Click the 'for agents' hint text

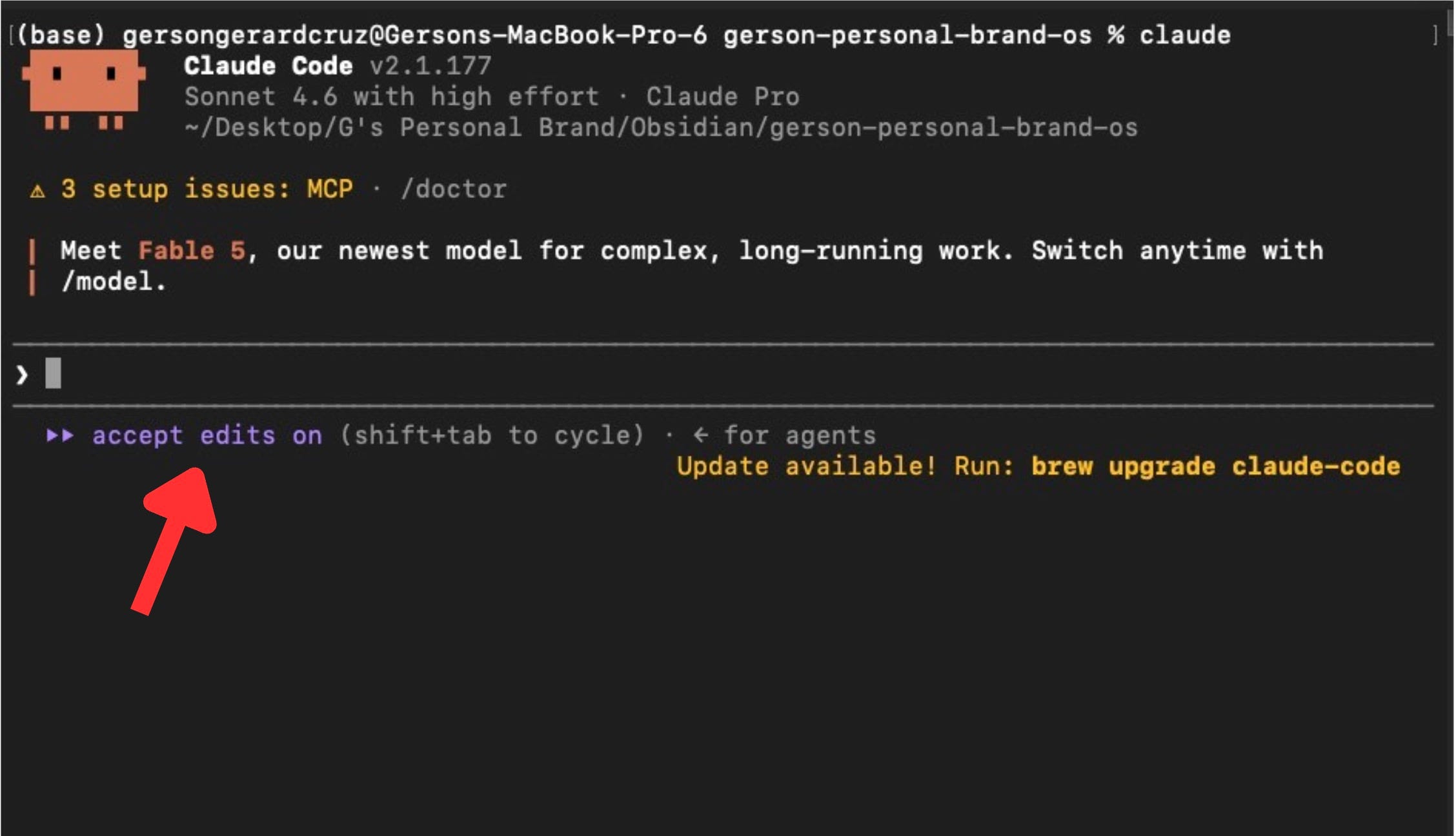[x=800, y=436]
